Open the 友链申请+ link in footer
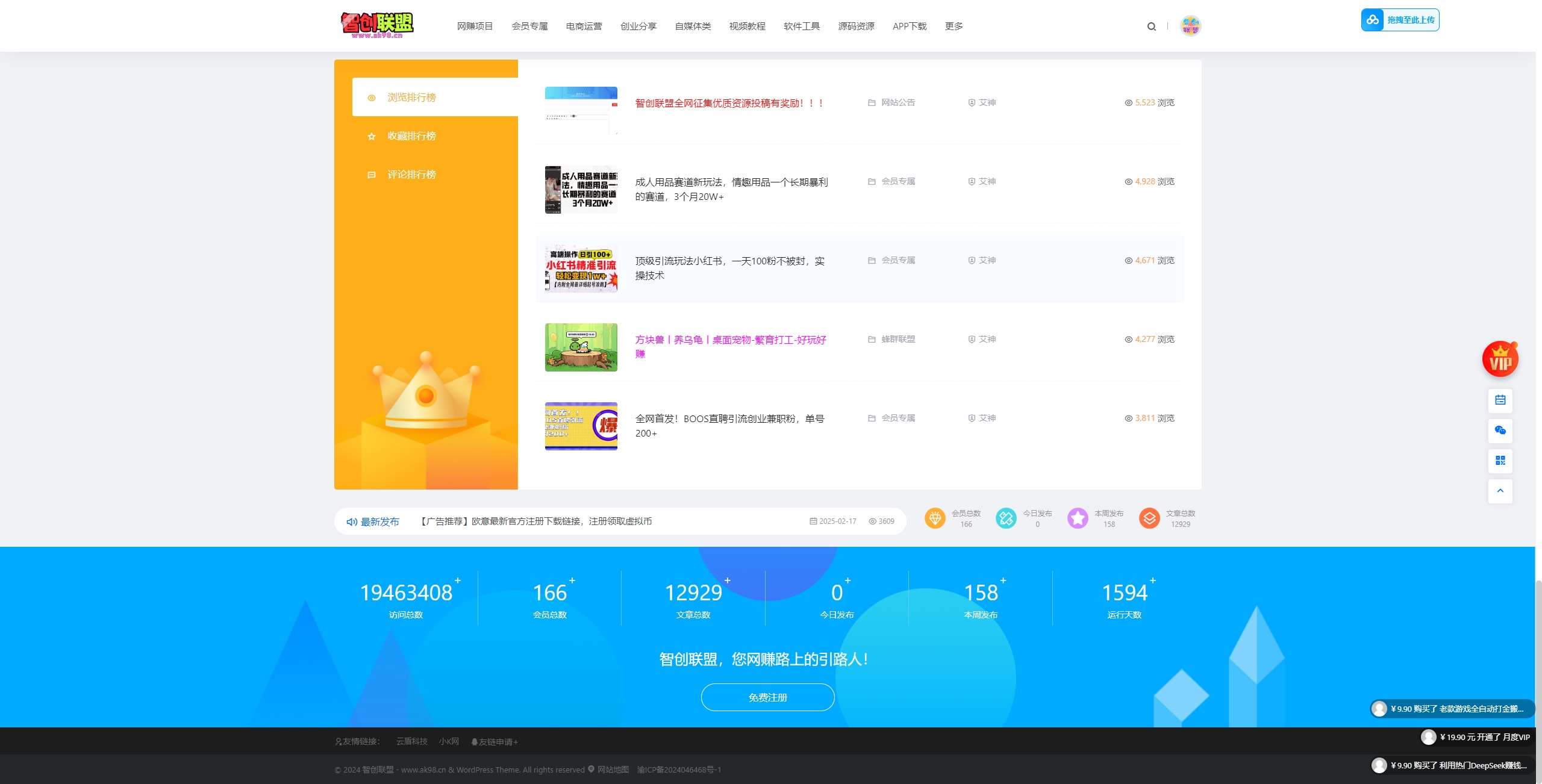 click(x=498, y=742)
